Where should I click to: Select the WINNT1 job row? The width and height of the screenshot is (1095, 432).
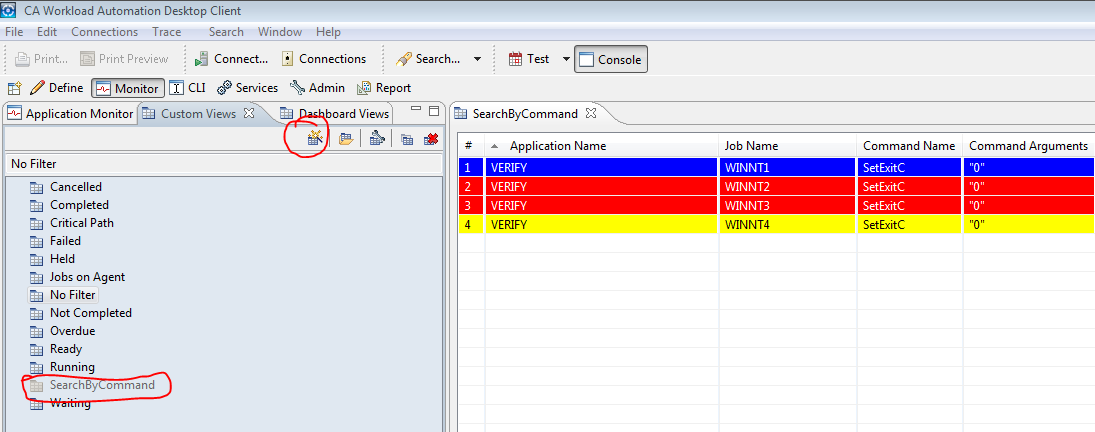pos(776,167)
